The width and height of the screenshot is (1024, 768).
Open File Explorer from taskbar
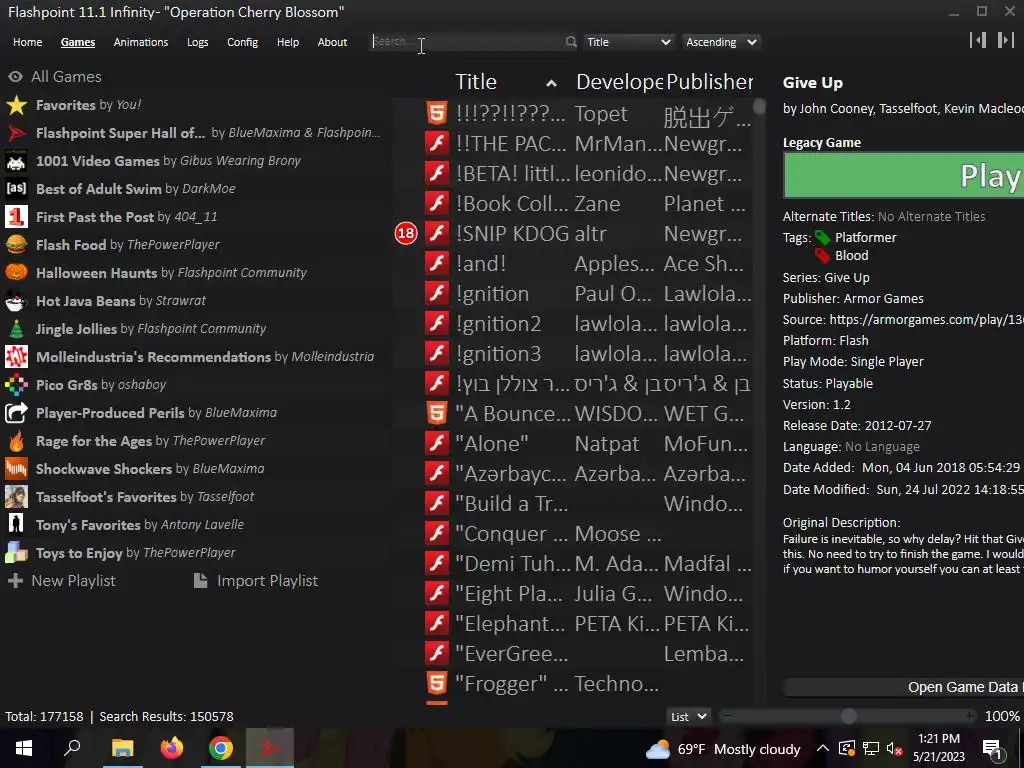point(122,748)
